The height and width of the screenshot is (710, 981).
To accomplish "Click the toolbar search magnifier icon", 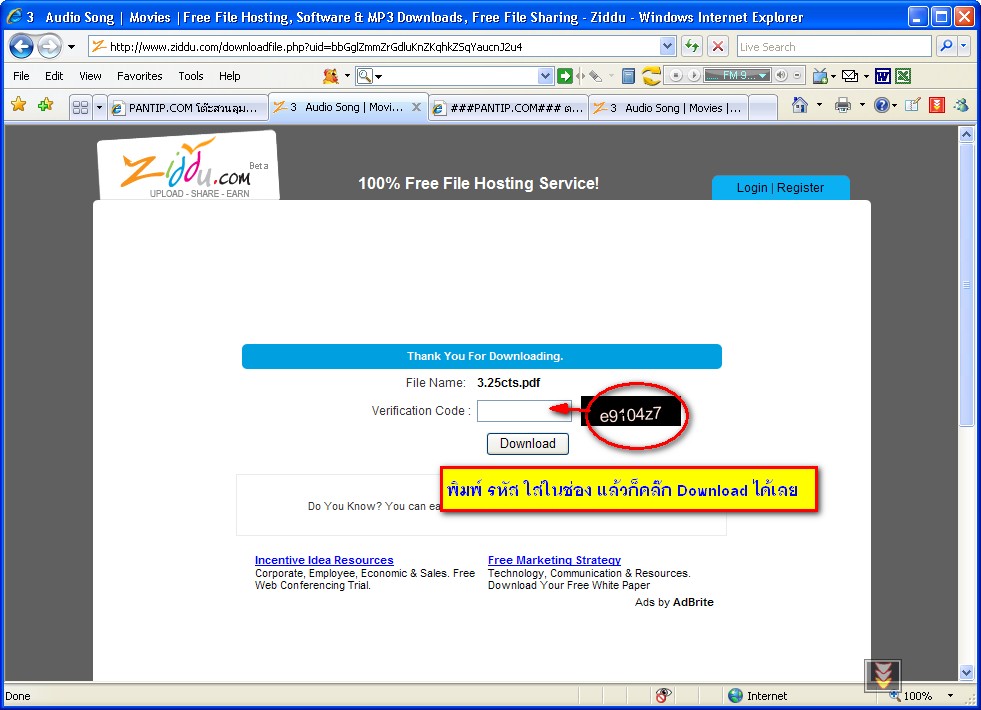I will coord(365,76).
